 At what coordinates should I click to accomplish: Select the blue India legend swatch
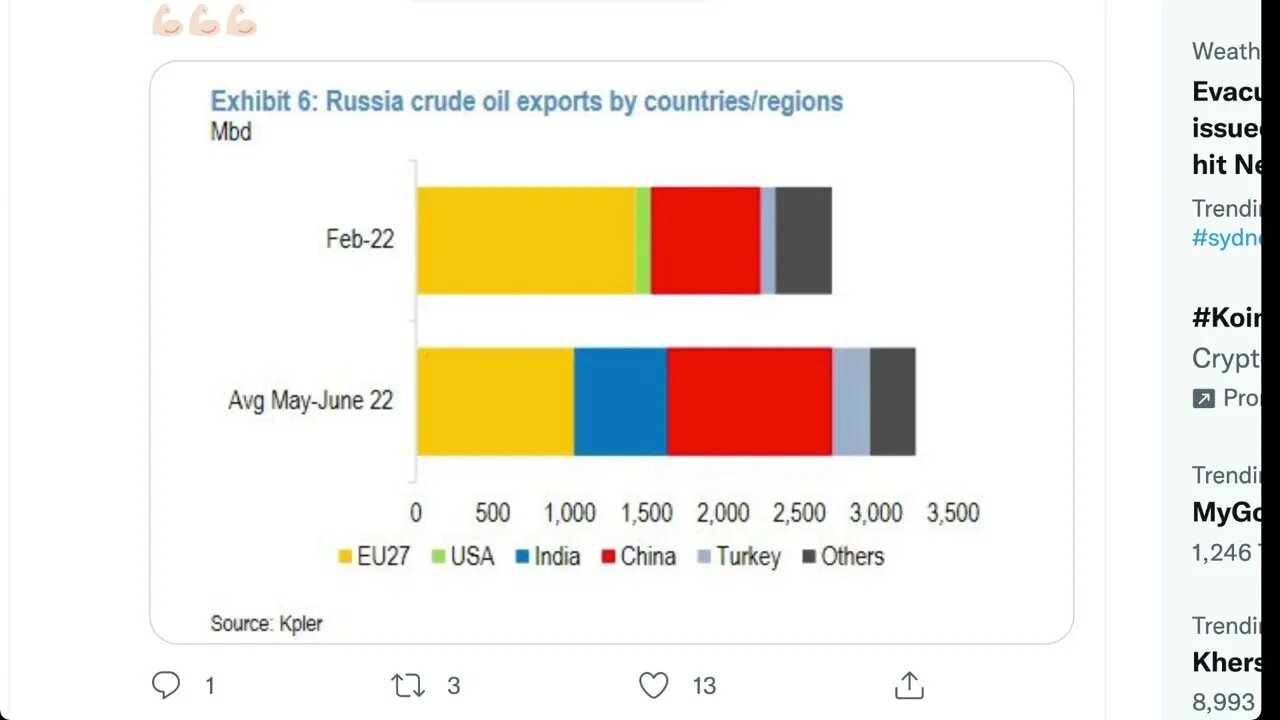coord(522,557)
